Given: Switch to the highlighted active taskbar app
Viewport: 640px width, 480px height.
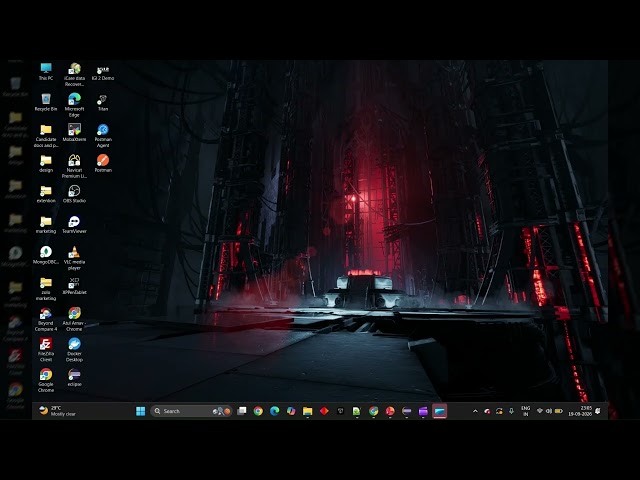Looking at the screenshot, I should tap(440, 411).
